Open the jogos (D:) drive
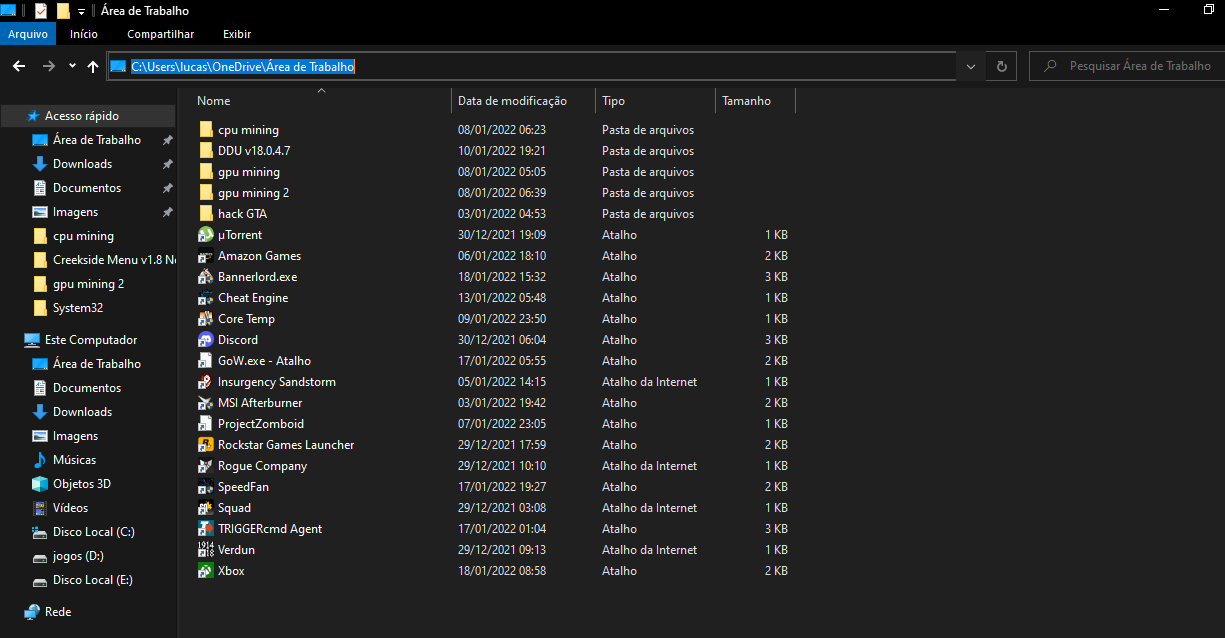1225x638 pixels. (78, 556)
